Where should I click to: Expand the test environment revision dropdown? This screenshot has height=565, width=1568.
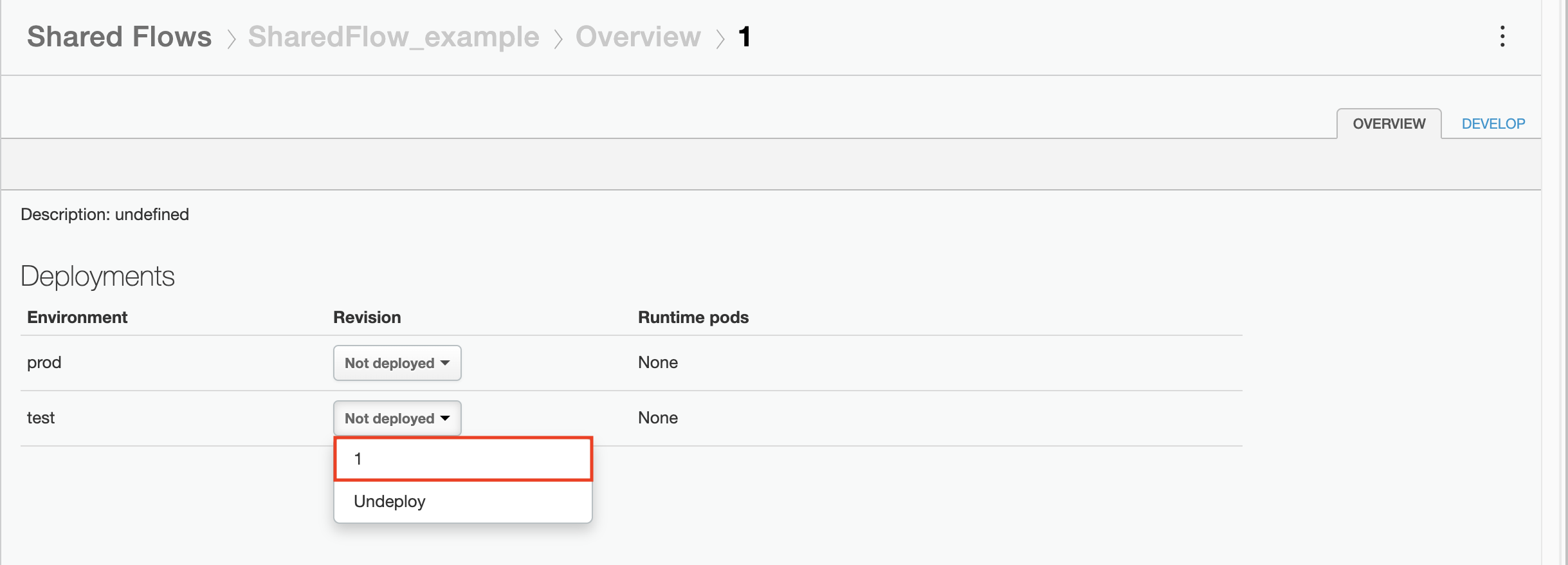[x=397, y=418]
